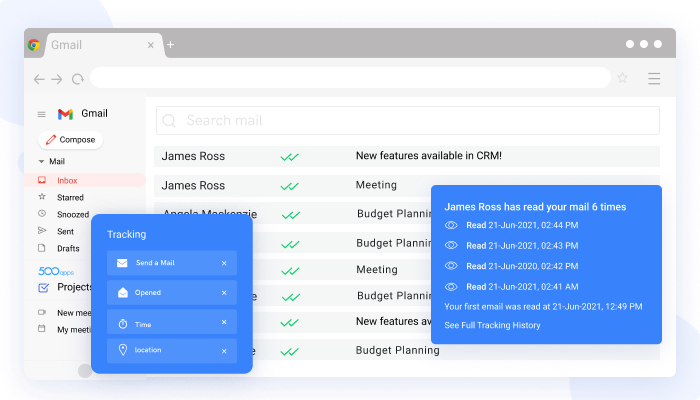
Task: Open James Ross CRM features email
Action: pyautogui.click(x=407, y=156)
